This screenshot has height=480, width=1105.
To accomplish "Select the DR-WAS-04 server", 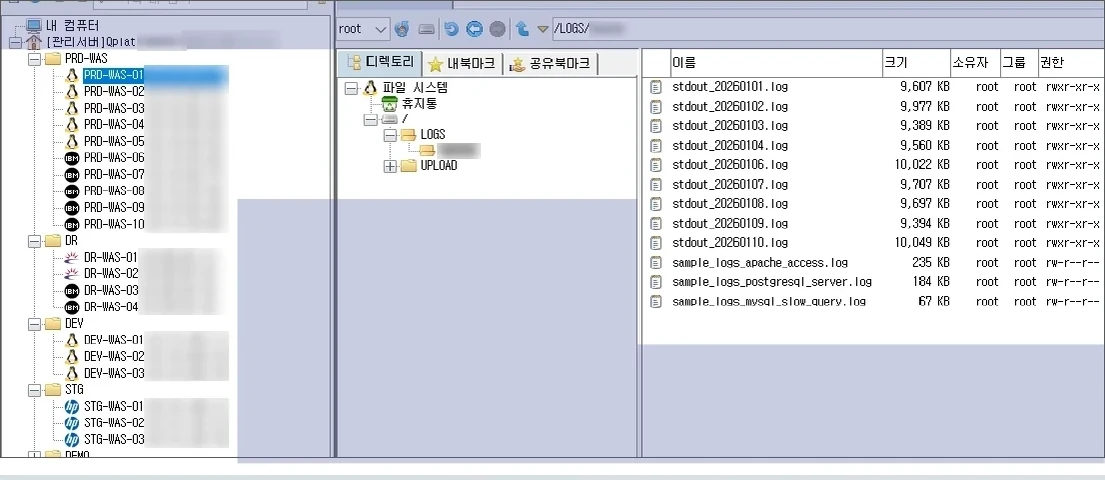I will tap(111, 307).
